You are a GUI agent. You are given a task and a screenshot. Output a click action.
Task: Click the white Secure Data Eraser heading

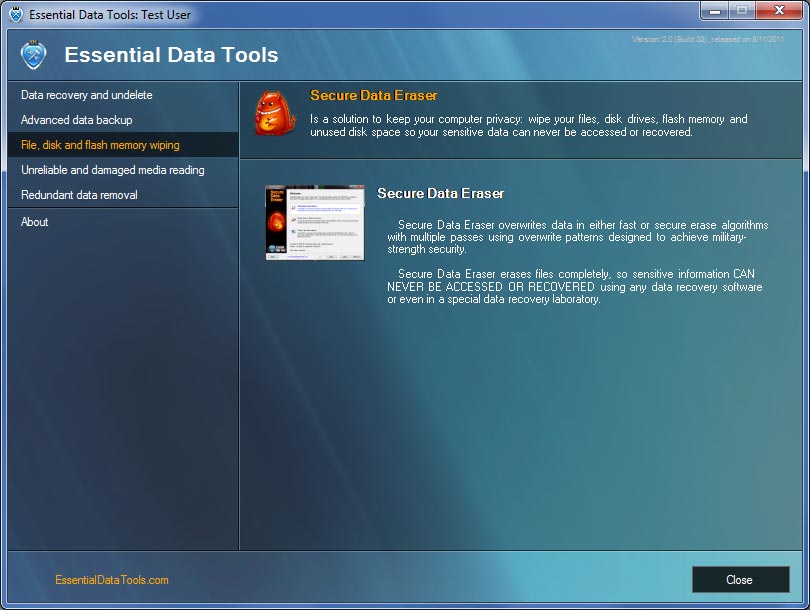pos(440,193)
